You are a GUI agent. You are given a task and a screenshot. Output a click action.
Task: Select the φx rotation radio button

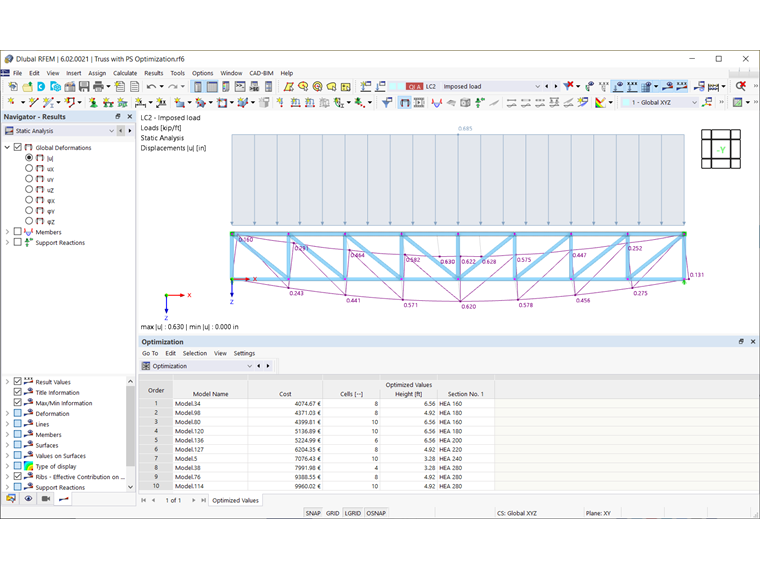click(x=29, y=200)
